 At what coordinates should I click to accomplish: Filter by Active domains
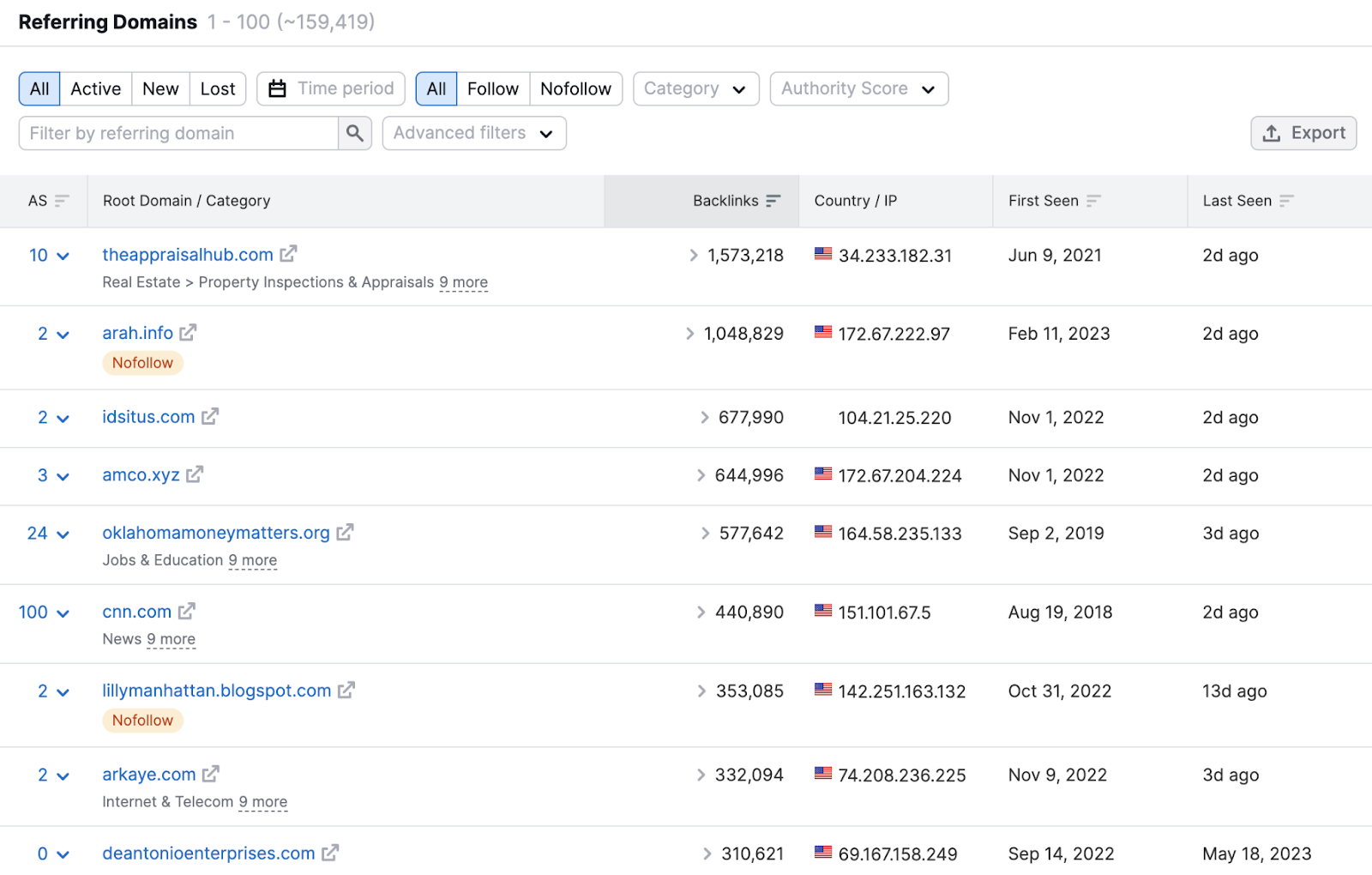[x=96, y=88]
